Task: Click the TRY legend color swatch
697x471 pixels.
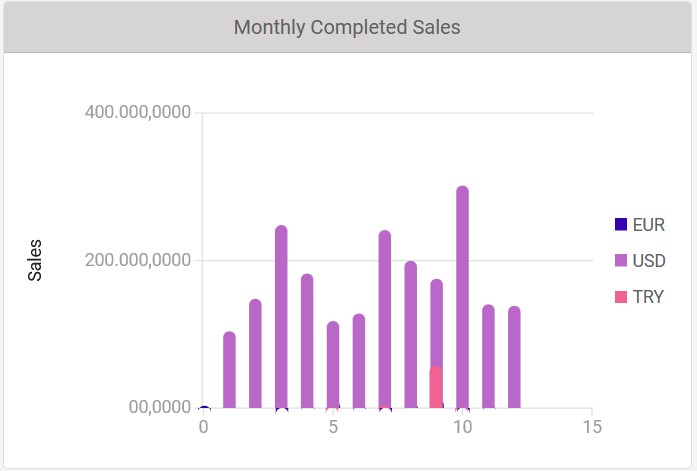Action: coord(620,297)
